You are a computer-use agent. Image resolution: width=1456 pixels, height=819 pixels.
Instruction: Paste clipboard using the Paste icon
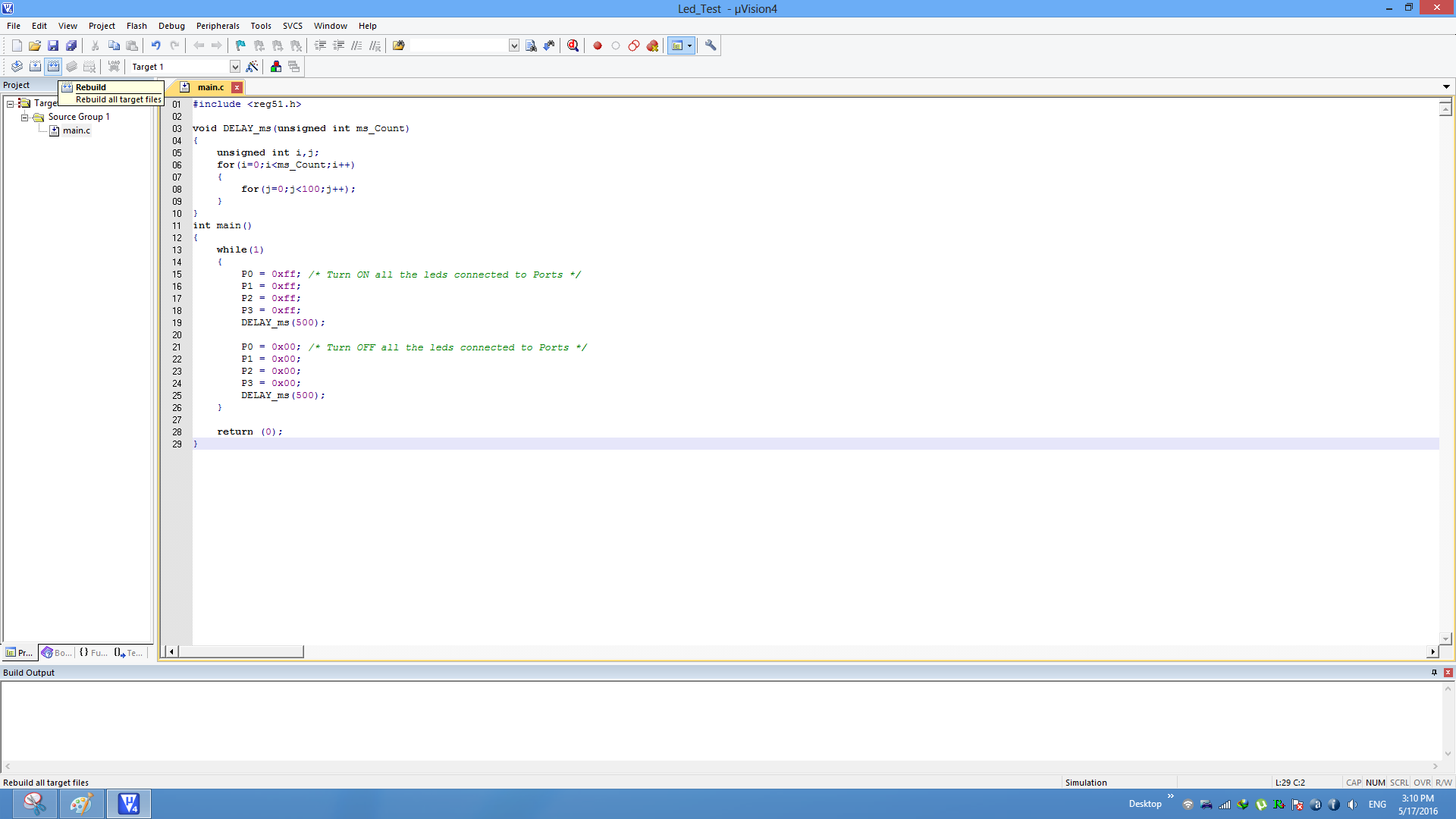132,45
